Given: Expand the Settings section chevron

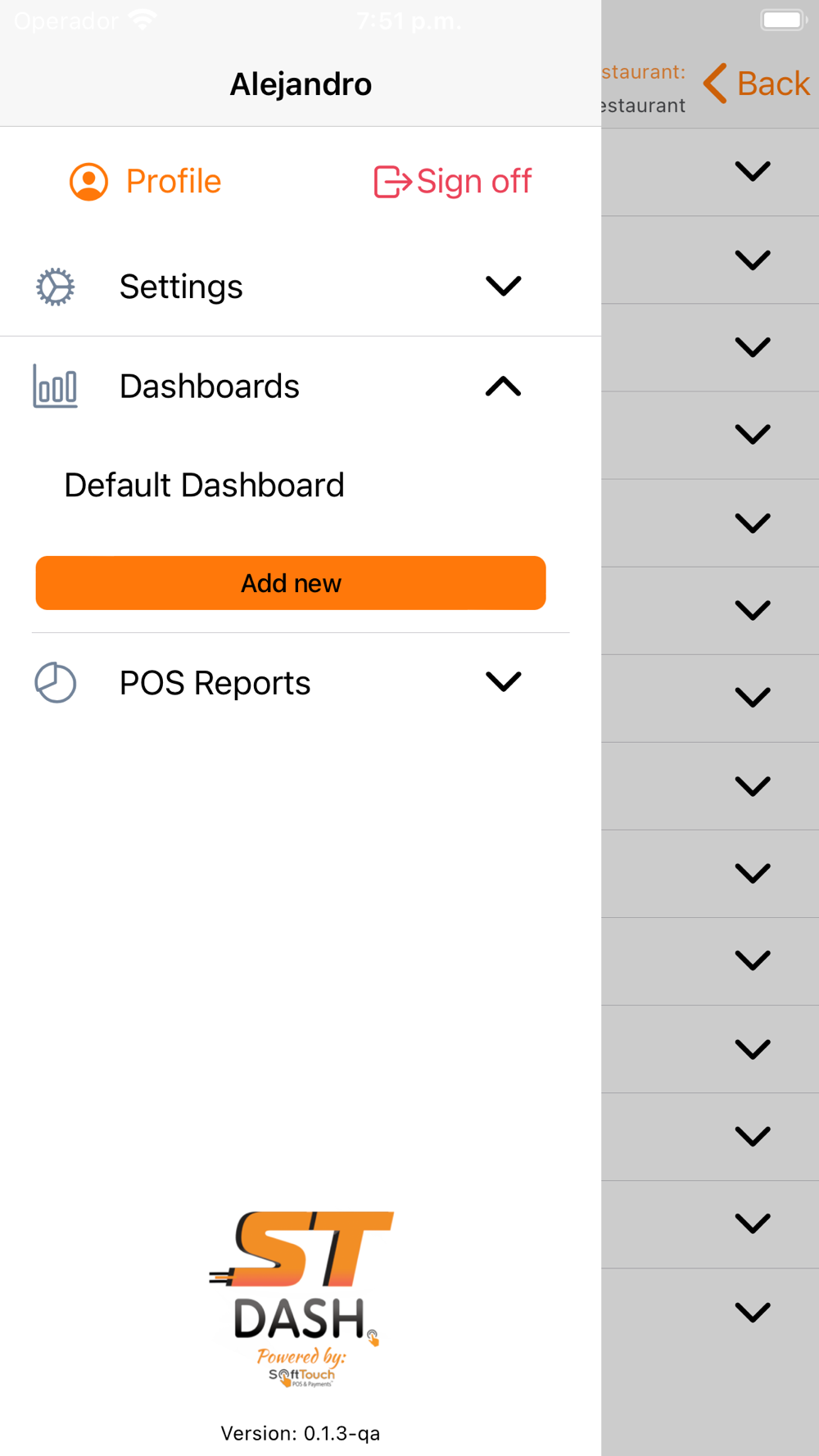Looking at the screenshot, I should click(x=503, y=286).
